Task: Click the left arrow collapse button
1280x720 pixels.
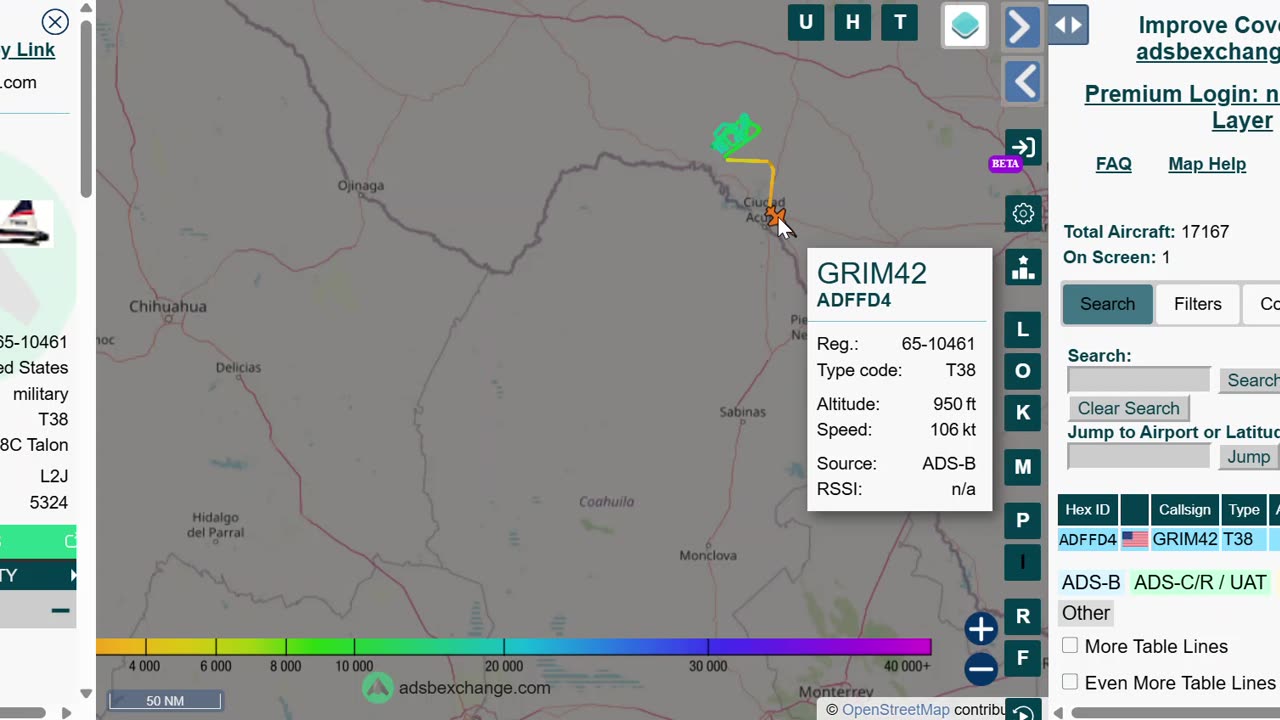Action: pyautogui.click(x=1022, y=82)
